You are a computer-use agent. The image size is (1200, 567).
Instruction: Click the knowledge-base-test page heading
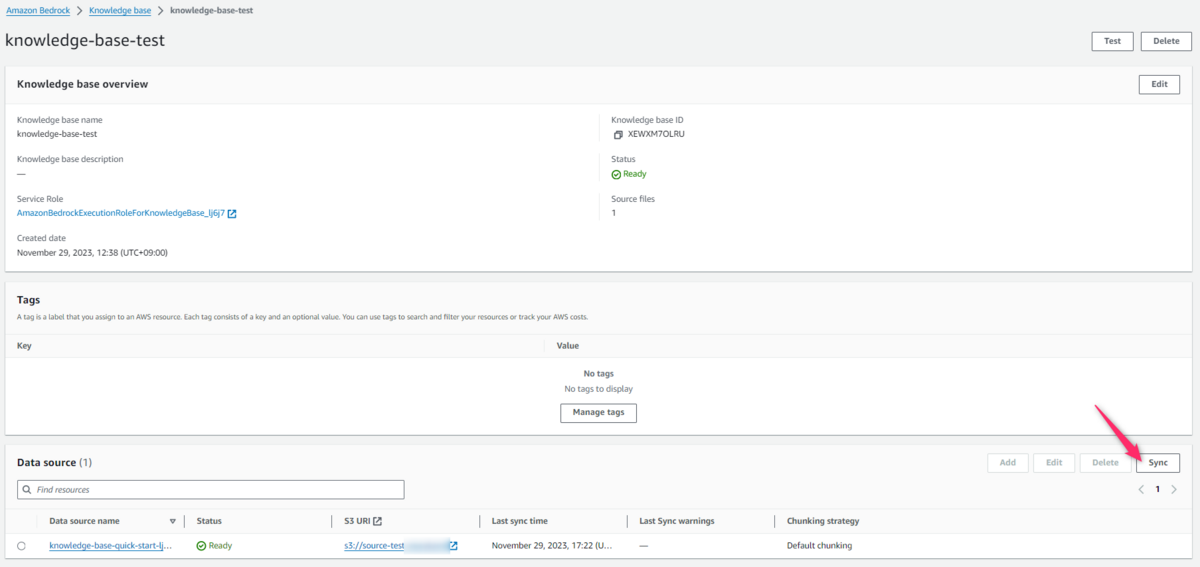(x=85, y=41)
